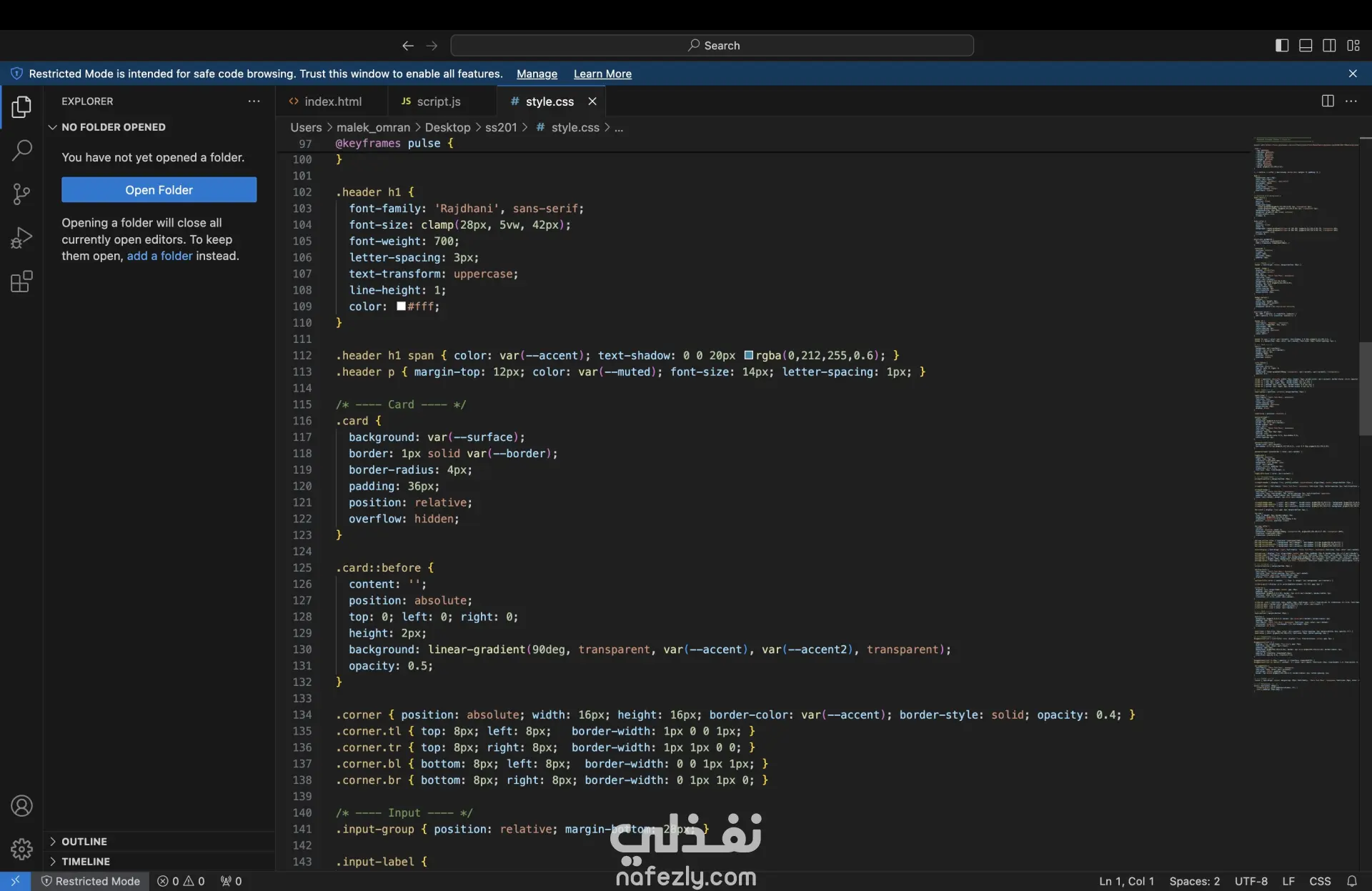Toggle the bottom panel

click(1306, 46)
